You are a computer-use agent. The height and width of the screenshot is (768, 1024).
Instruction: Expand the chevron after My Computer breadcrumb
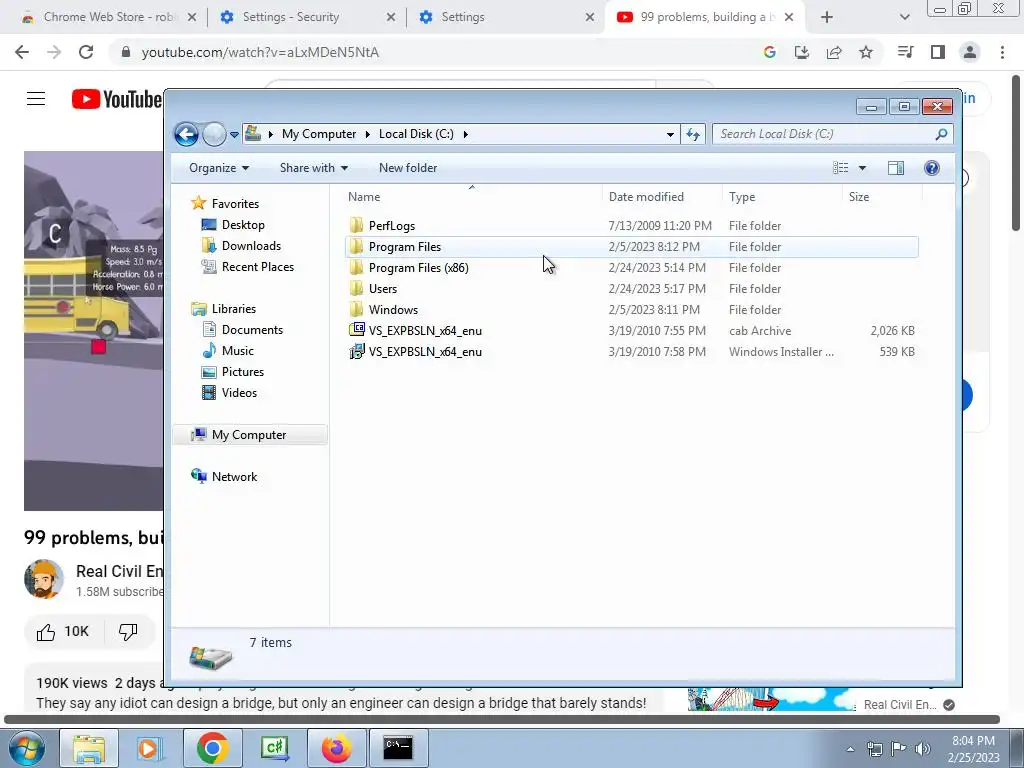point(367,134)
